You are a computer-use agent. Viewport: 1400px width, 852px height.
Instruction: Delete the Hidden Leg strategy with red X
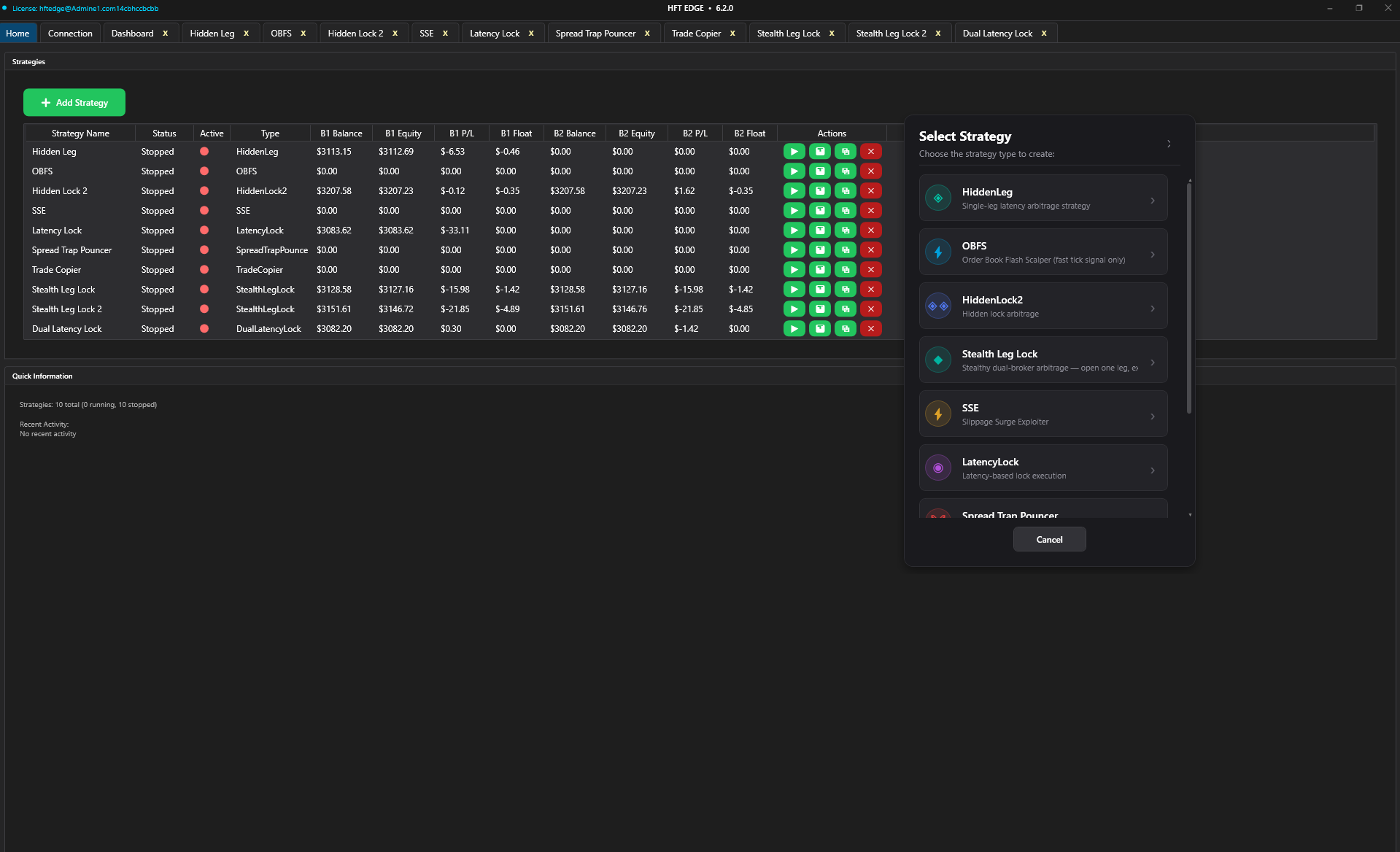point(871,152)
